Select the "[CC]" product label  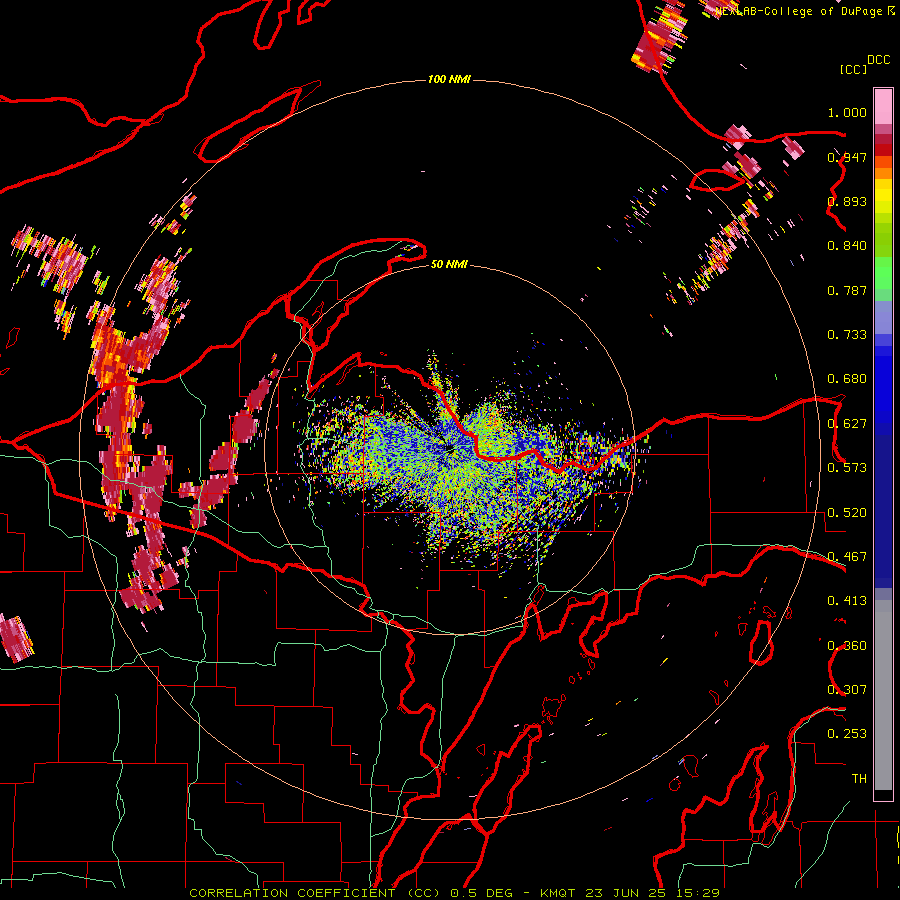853,69
